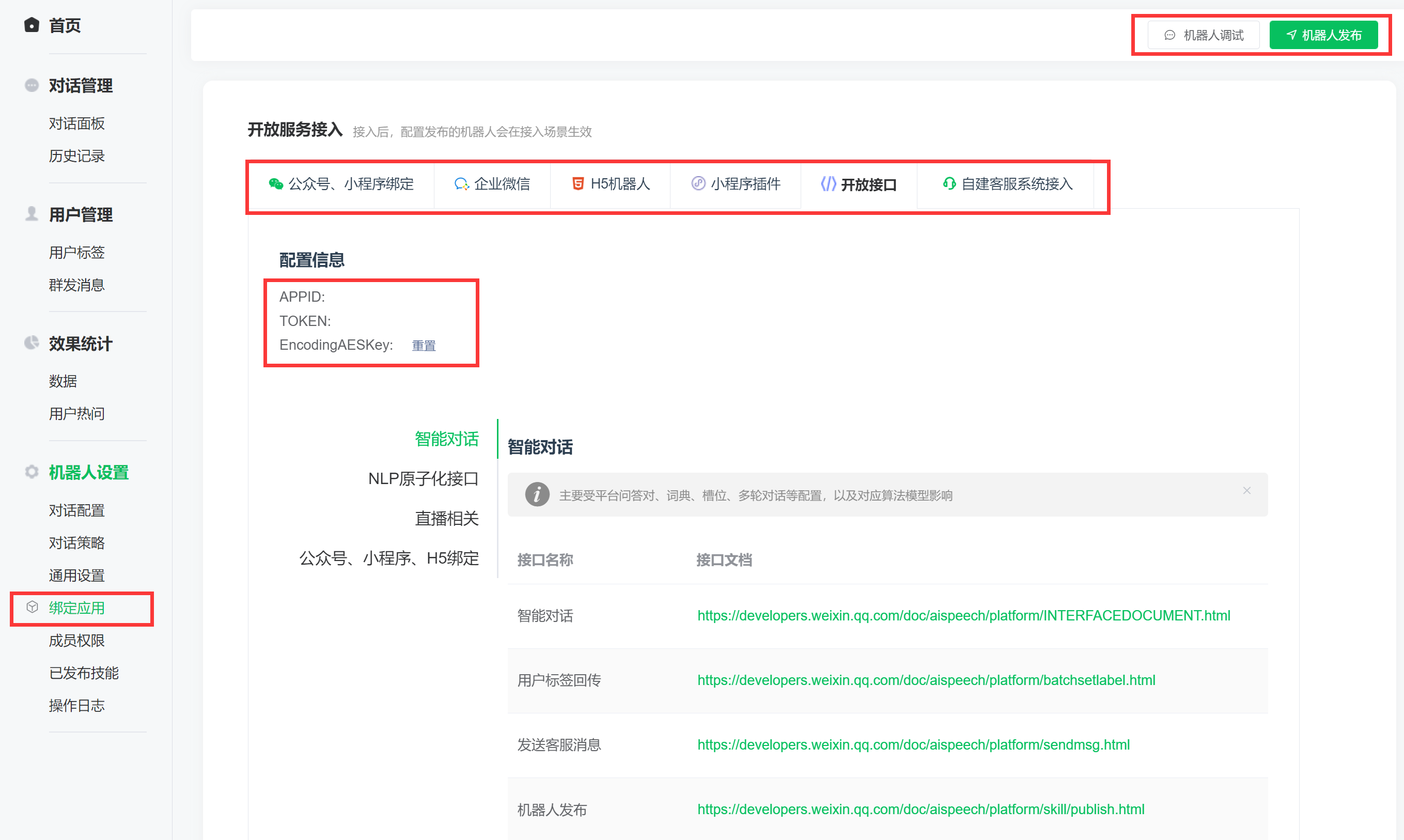Click the cube icon beside 绑定应用
The image size is (1404, 840).
(x=32, y=608)
